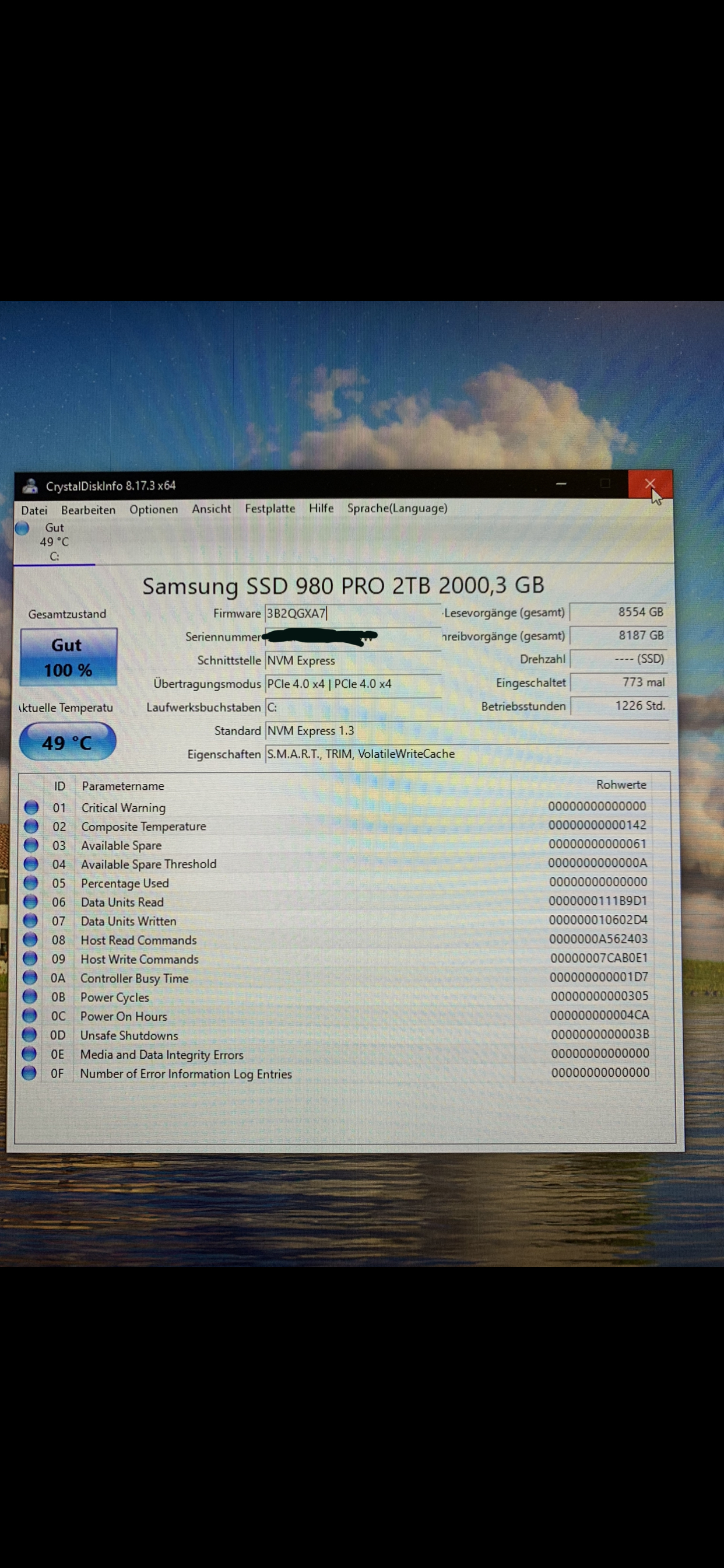Click the CrystalDiskInfo app icon in title bar
This screenshot has width=724, height=1568.
30,486
